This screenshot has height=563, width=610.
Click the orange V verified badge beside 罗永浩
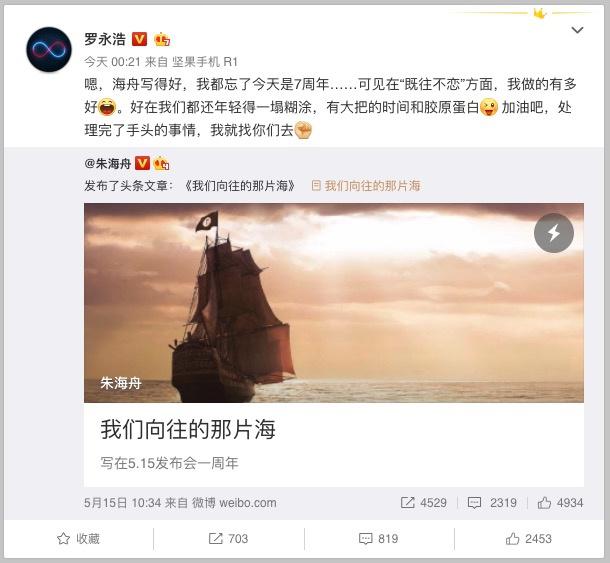139,39
